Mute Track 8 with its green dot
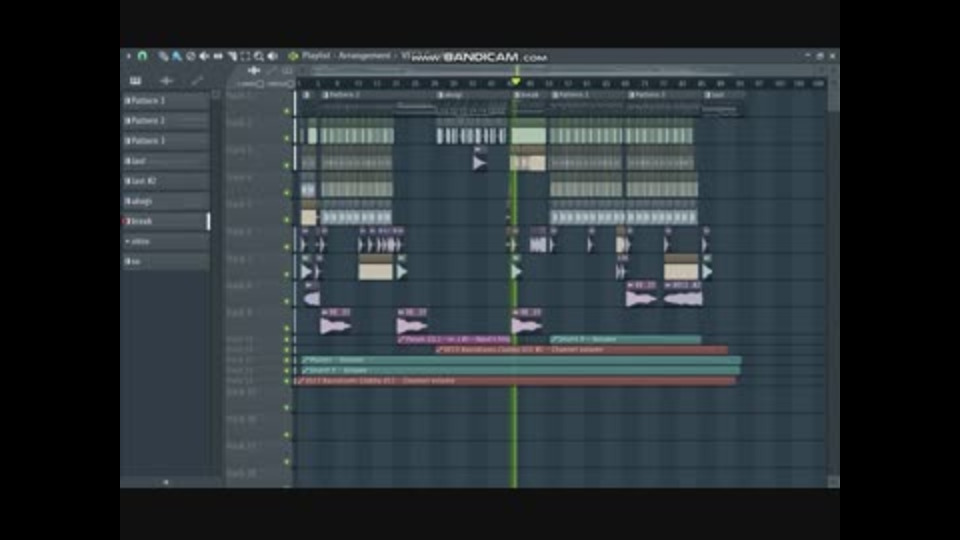Screen dimensions: 960x540 (287, 301)
